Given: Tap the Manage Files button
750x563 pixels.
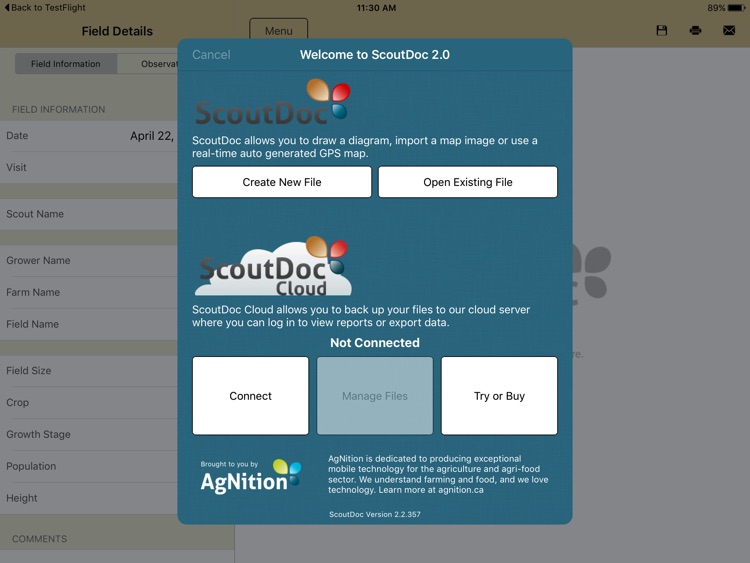Looking at the screenshot, I should click(x=375, y=396).
